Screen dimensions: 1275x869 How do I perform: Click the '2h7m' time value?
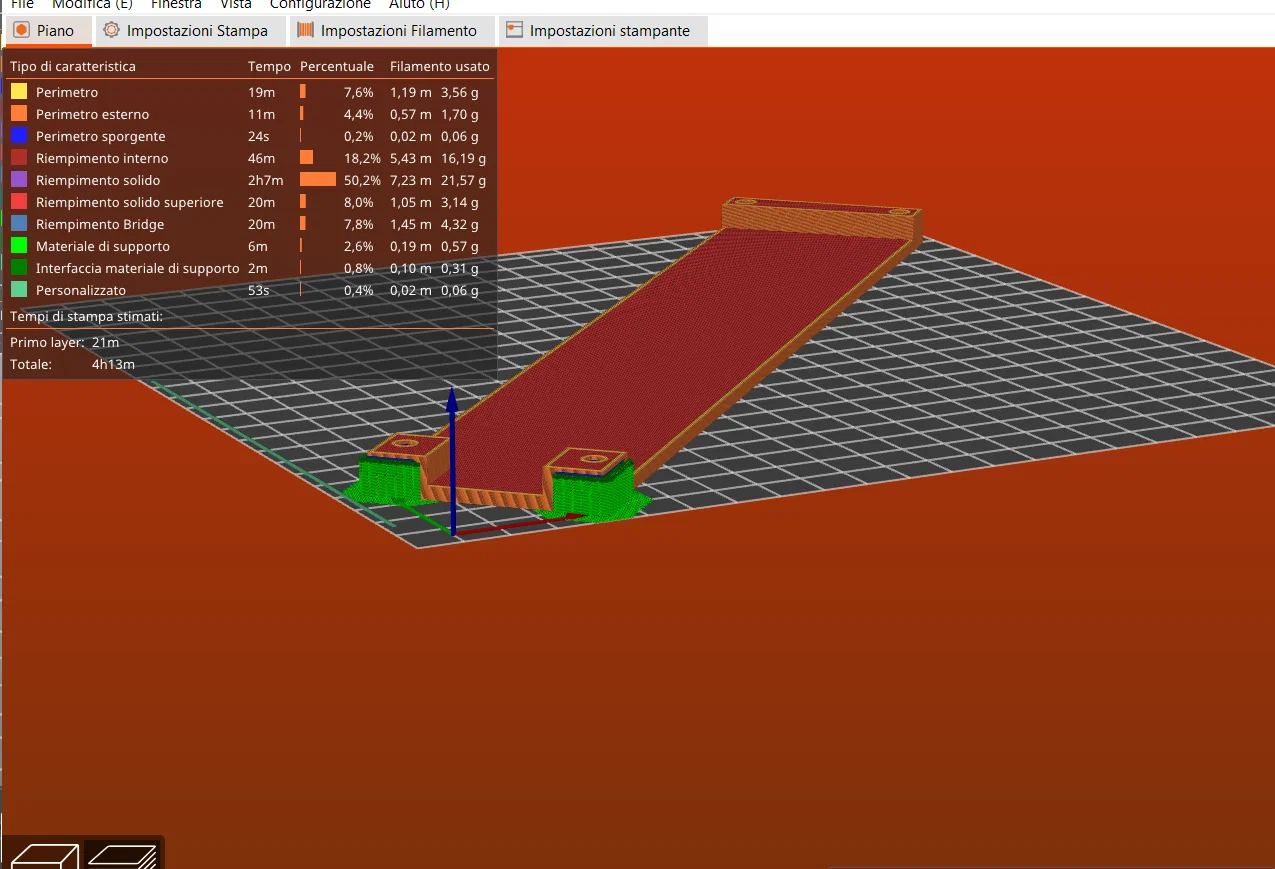(x=266, y=180)
